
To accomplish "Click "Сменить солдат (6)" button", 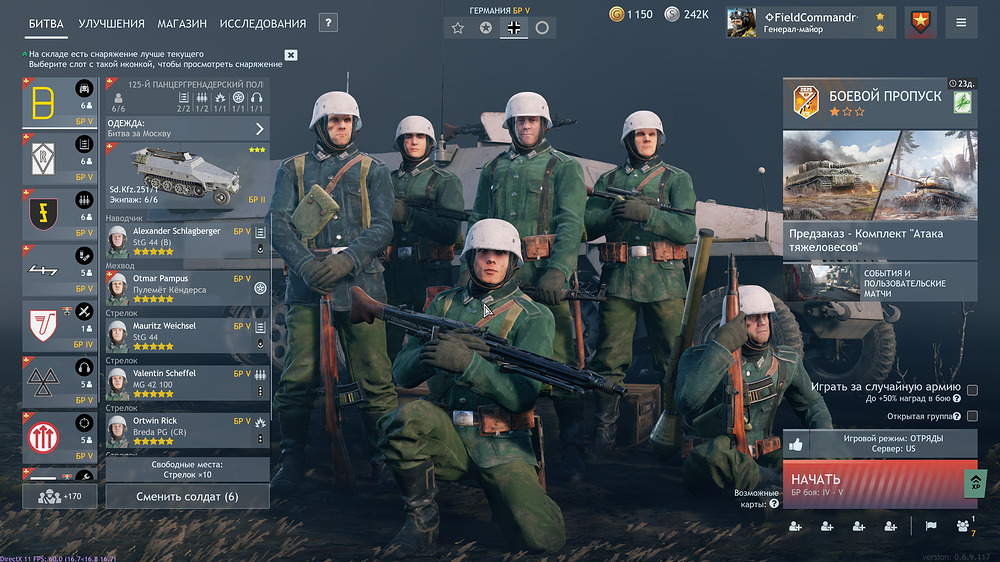I will 187,496.
